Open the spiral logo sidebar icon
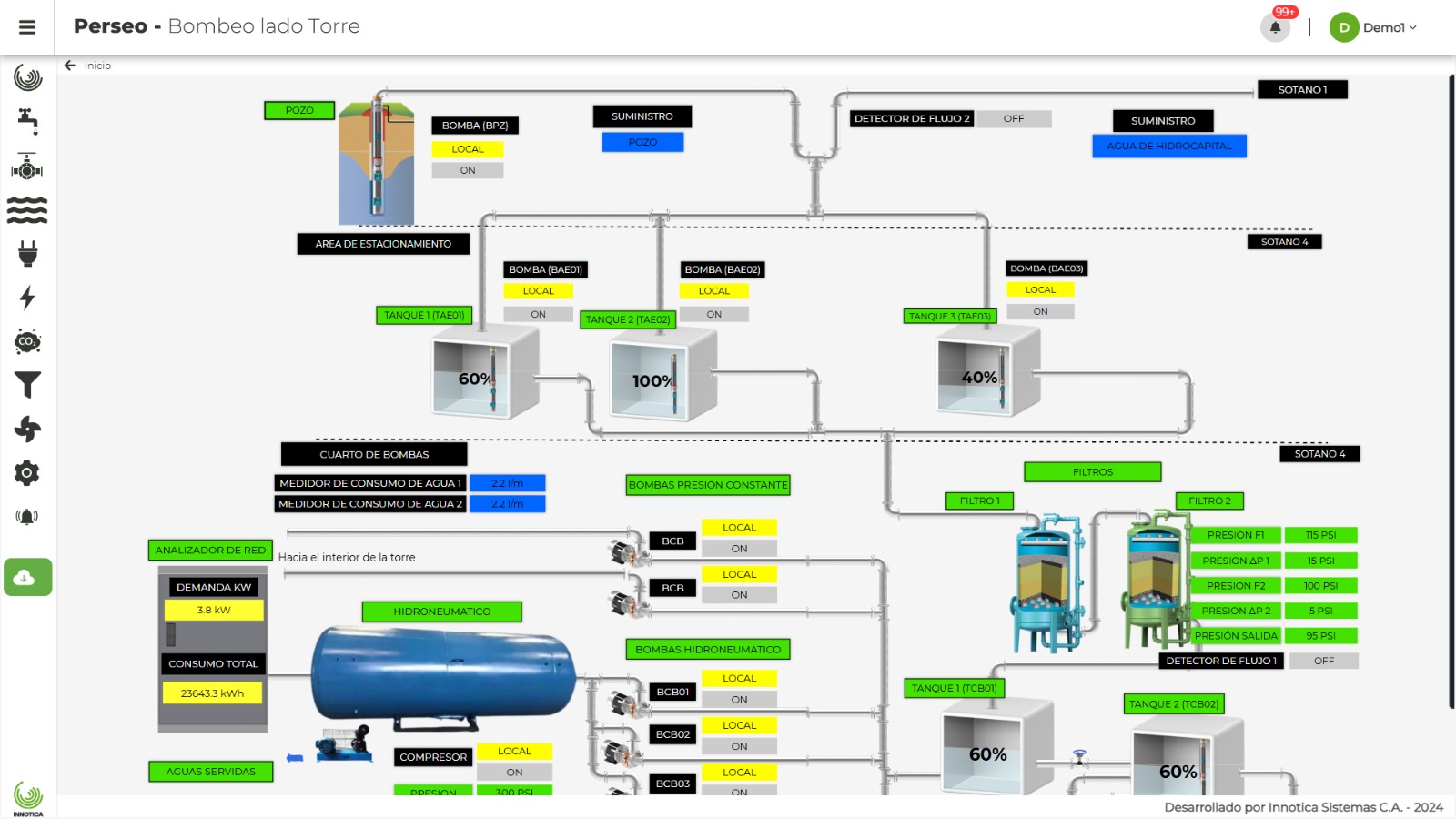1456x819 pixels. coord(27,78)
